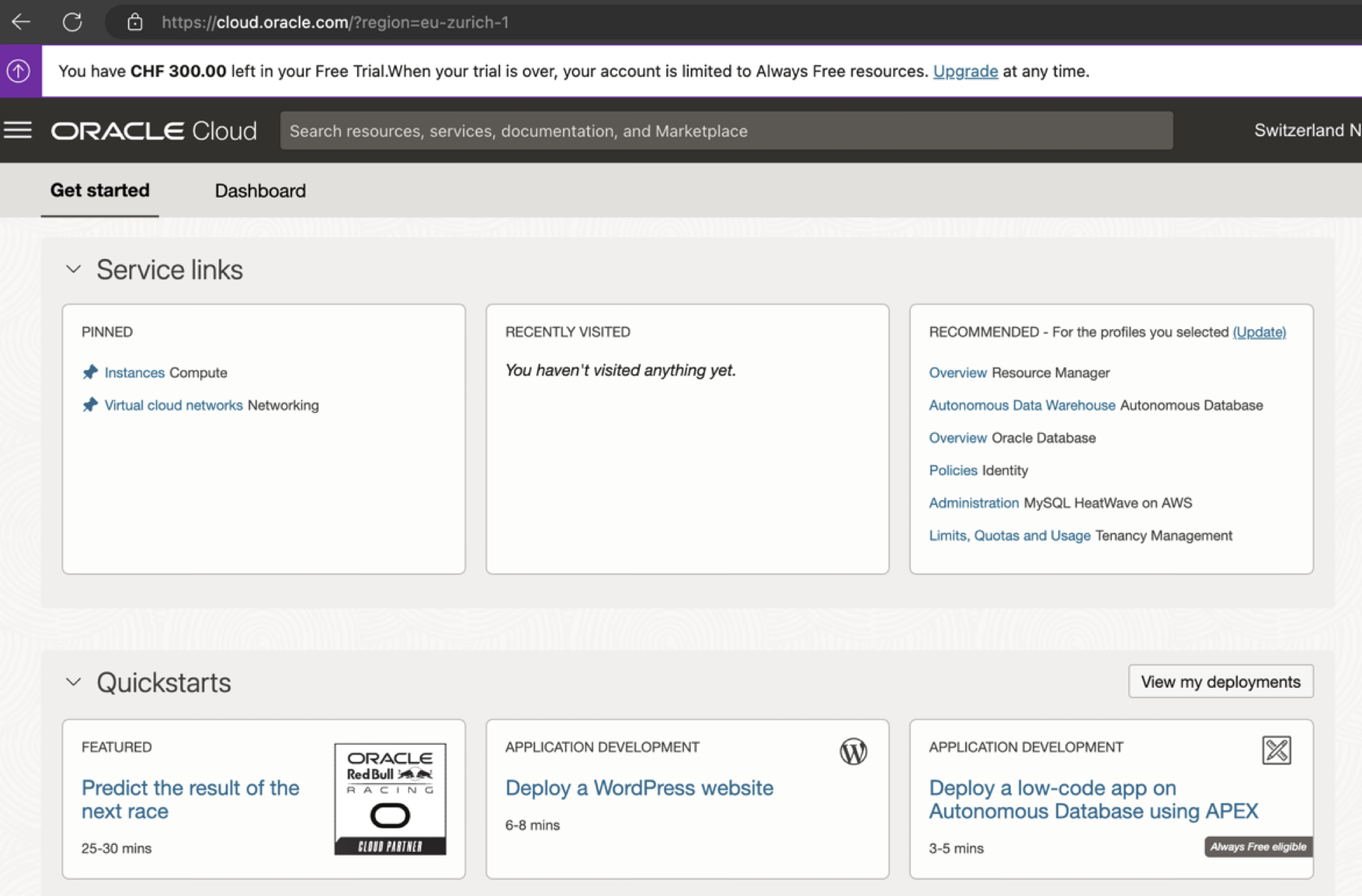
Task: Switch to the Get started tab
Action: (100, 191)
